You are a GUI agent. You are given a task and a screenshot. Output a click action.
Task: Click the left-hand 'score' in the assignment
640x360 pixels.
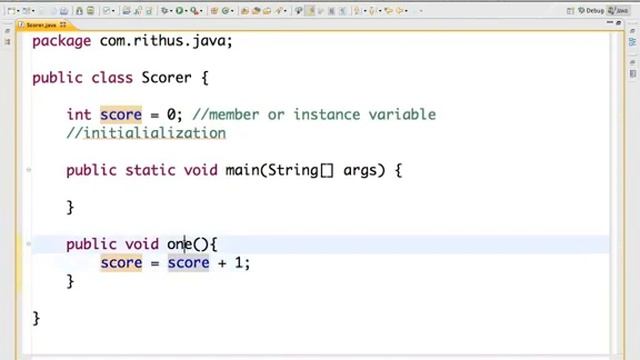(x=121, y=263)
